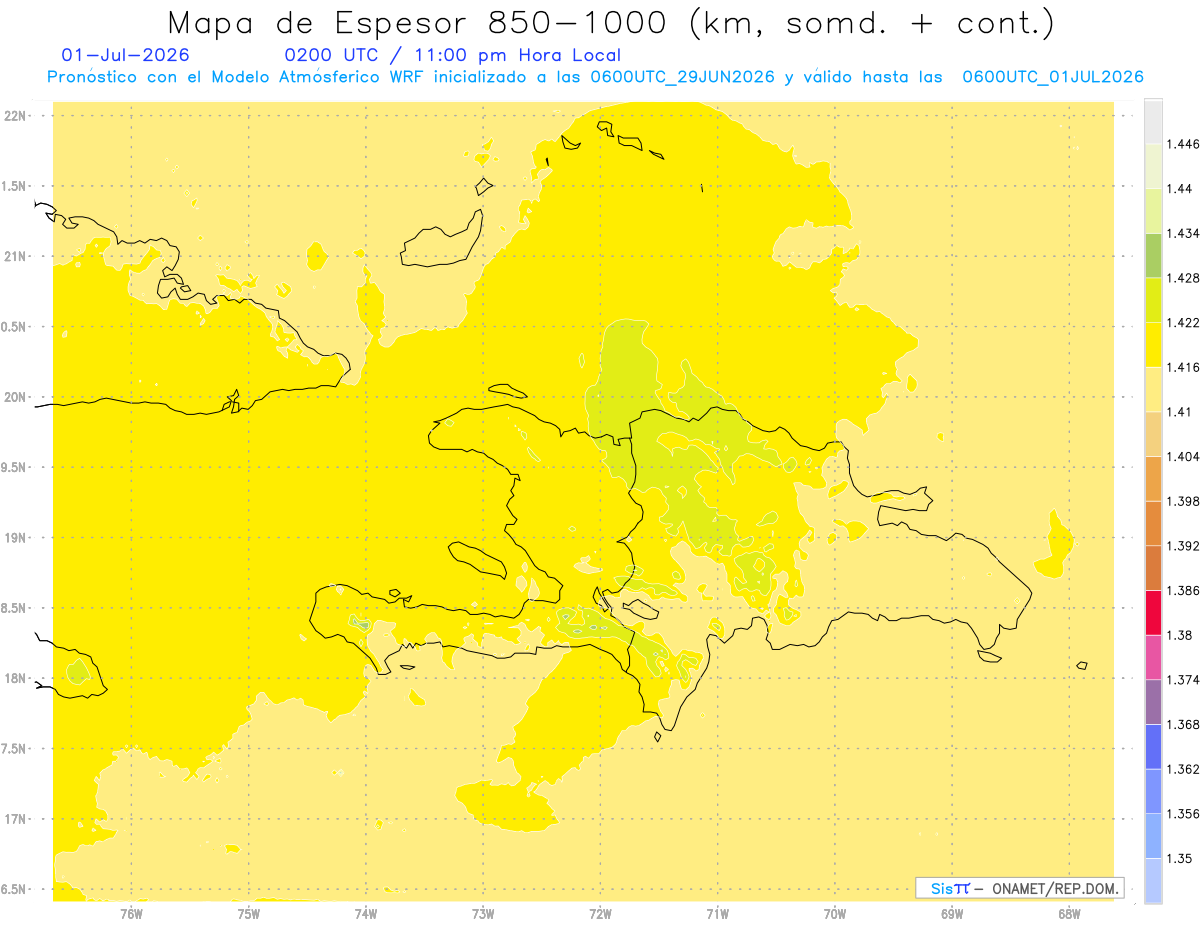Click the 74W longitude label
Screen dimensions: 1200x927
coord(365,913)
